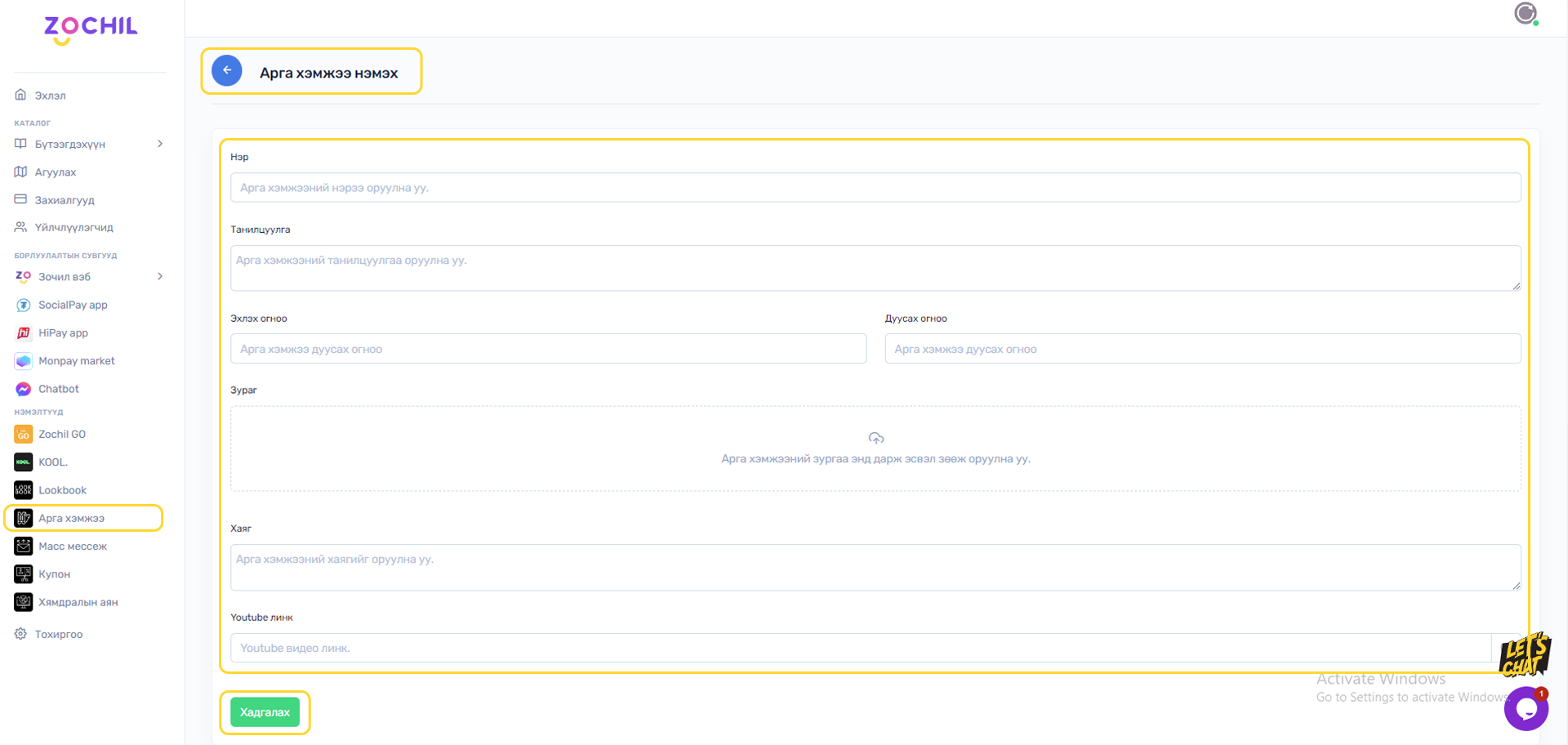Expand the Зочил вэб submenu arrow
This screenshot has height=745, width=1568.
pyautogui.click(x=160, y=277)
